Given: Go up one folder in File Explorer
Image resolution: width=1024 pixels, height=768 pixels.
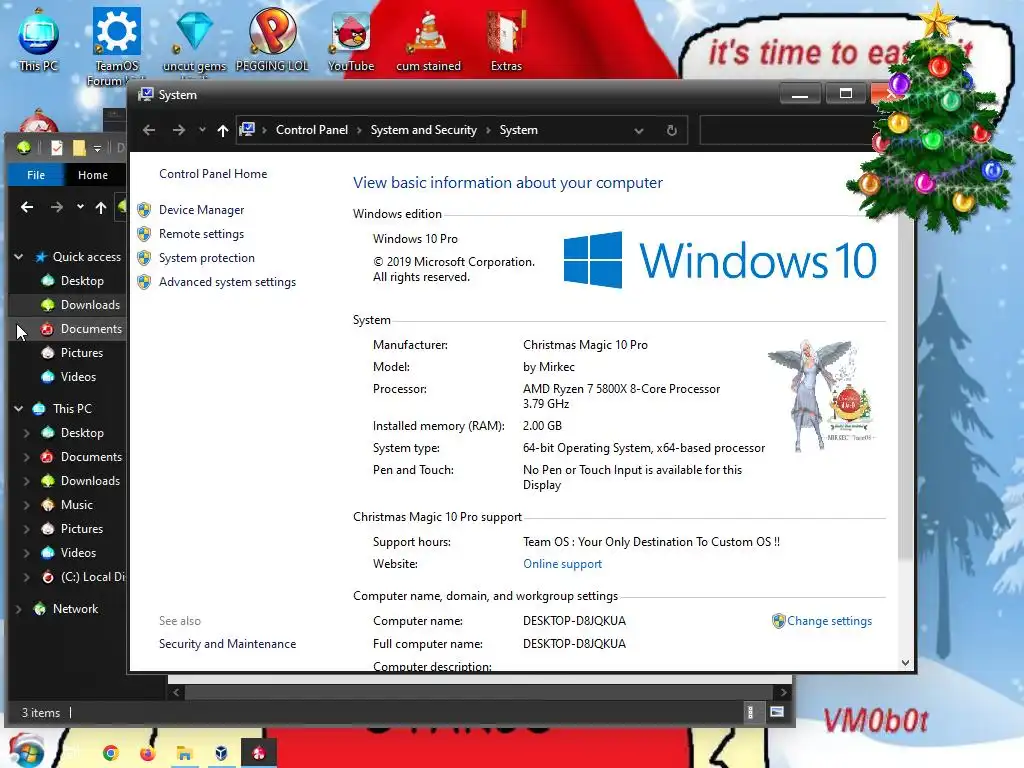Looking at the screenshot, I should tap(101, 208).
